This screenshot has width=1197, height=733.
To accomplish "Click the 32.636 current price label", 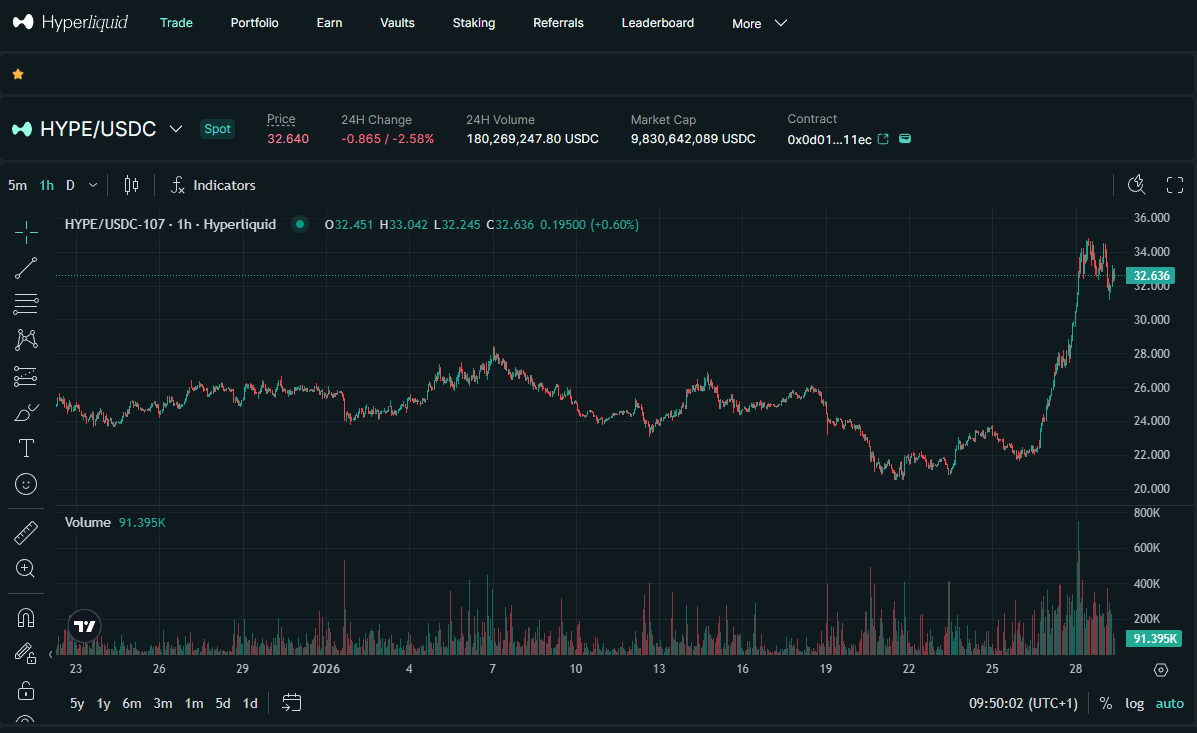I will coord(1150,276).
